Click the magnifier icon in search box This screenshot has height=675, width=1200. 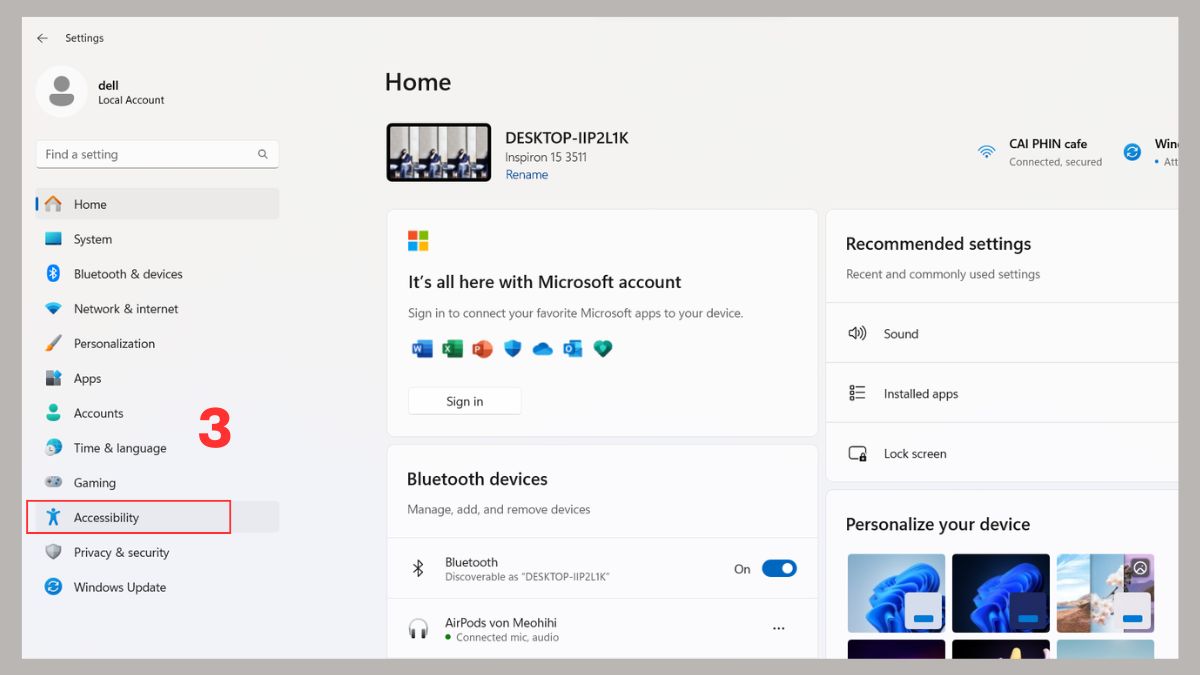tap(263, 154)
